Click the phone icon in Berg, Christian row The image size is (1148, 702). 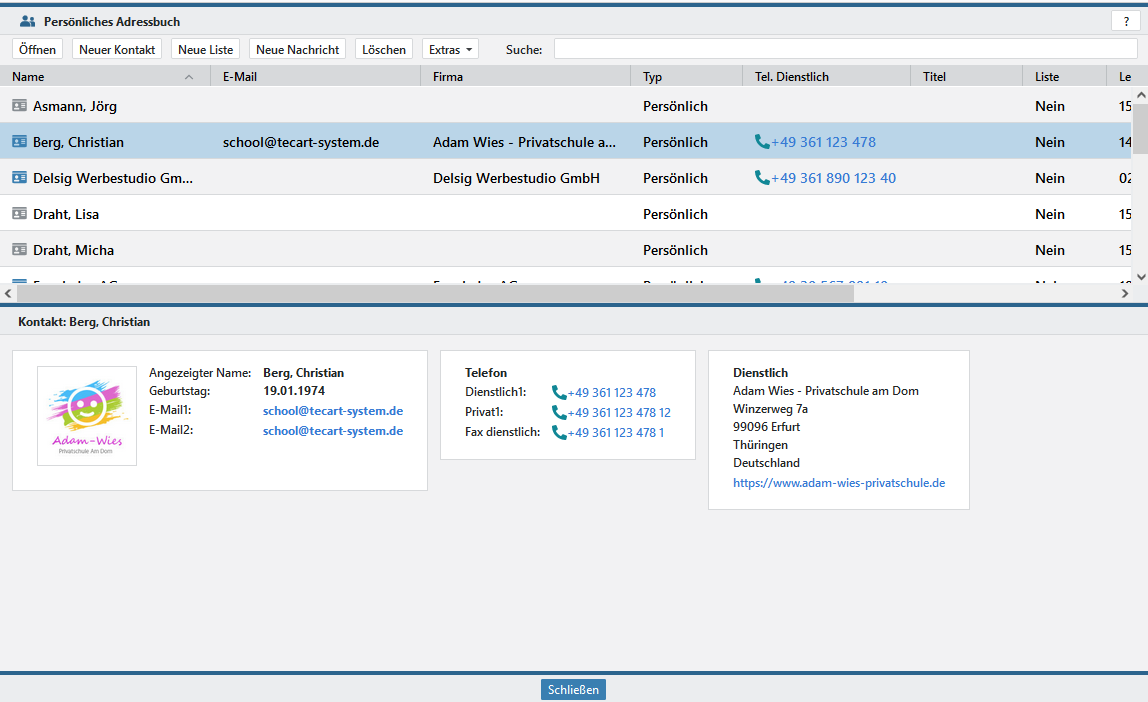[x=762, y=142]
